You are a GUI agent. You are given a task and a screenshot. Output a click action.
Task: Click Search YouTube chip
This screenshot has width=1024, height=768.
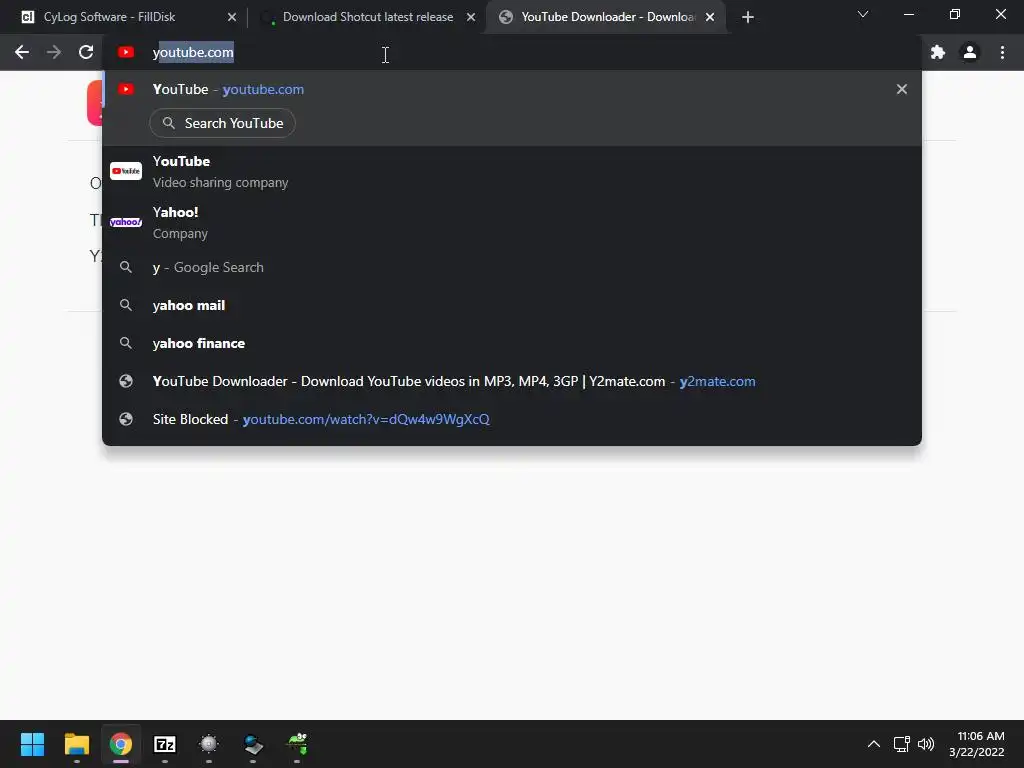pos(223,123)
